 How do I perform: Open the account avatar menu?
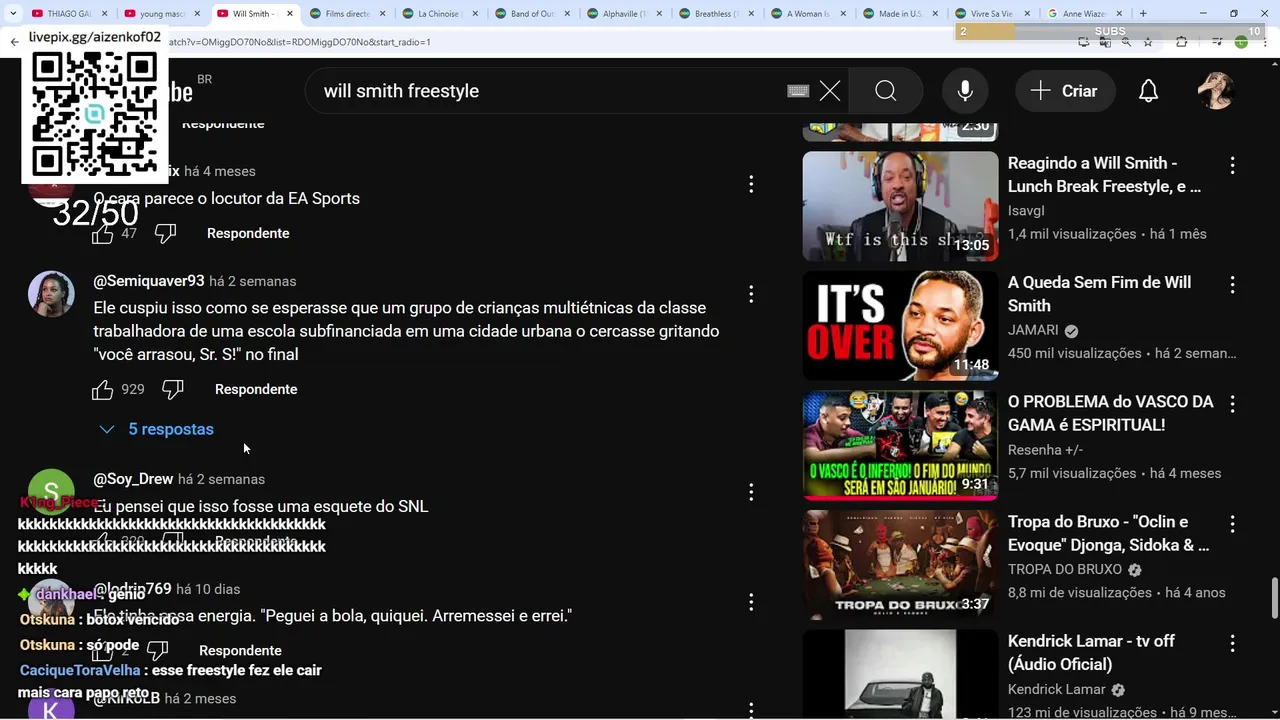point(1216,91)
